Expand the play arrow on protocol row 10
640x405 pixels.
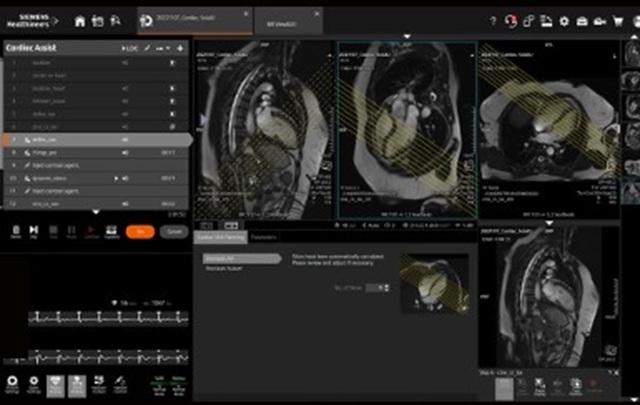pyautogui.click(x=116, y=178)
